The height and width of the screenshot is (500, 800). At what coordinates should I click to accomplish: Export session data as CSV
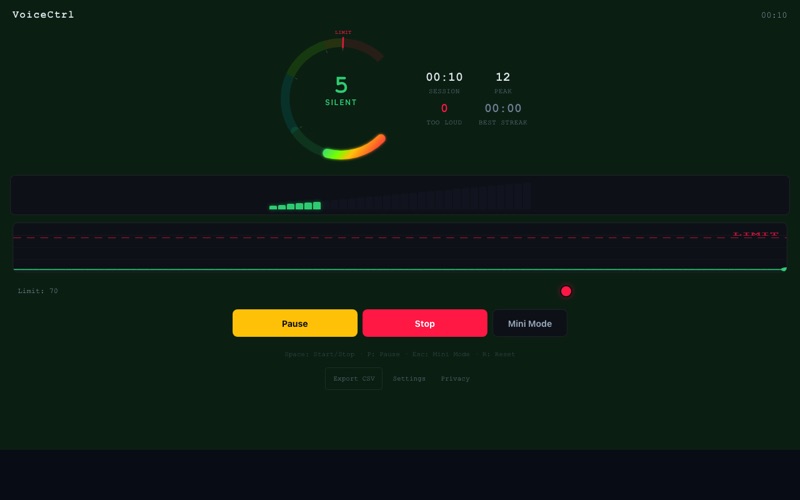(x=354, y=379)
